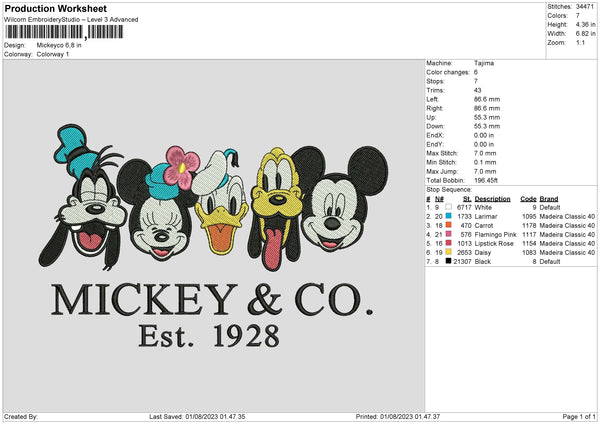Click the Carrot brand 'Madeira Classic 40'
The image size is (600, 424).
(567, 226)
